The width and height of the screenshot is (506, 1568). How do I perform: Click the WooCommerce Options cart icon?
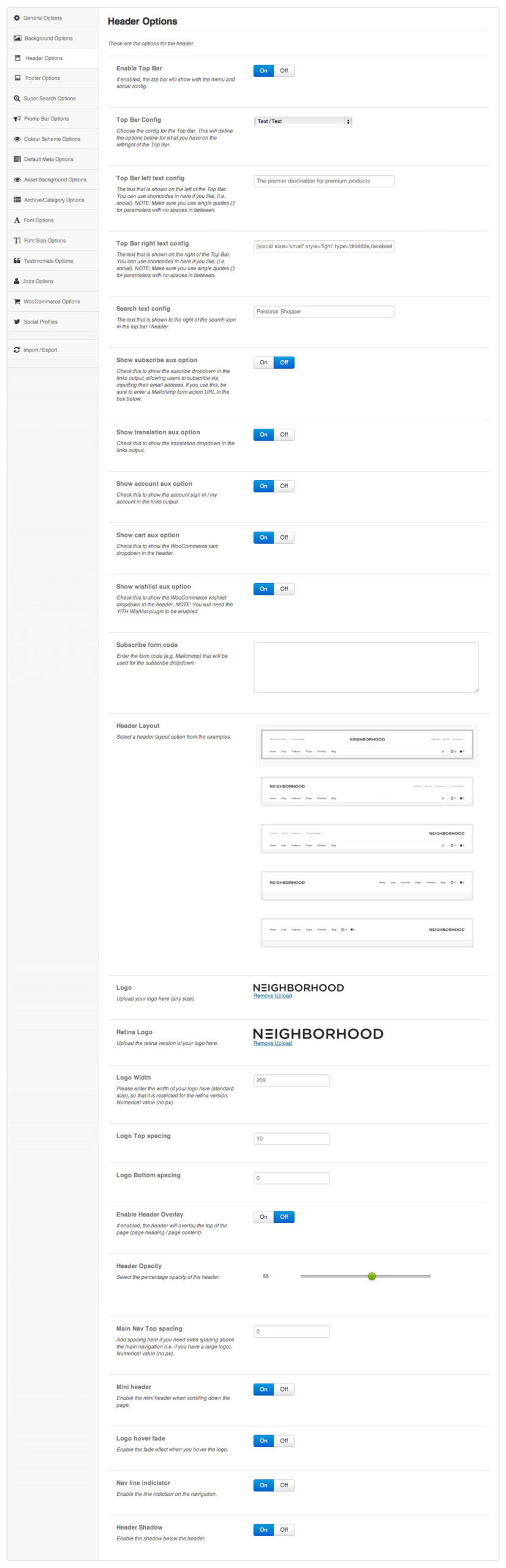coord(17,301)
